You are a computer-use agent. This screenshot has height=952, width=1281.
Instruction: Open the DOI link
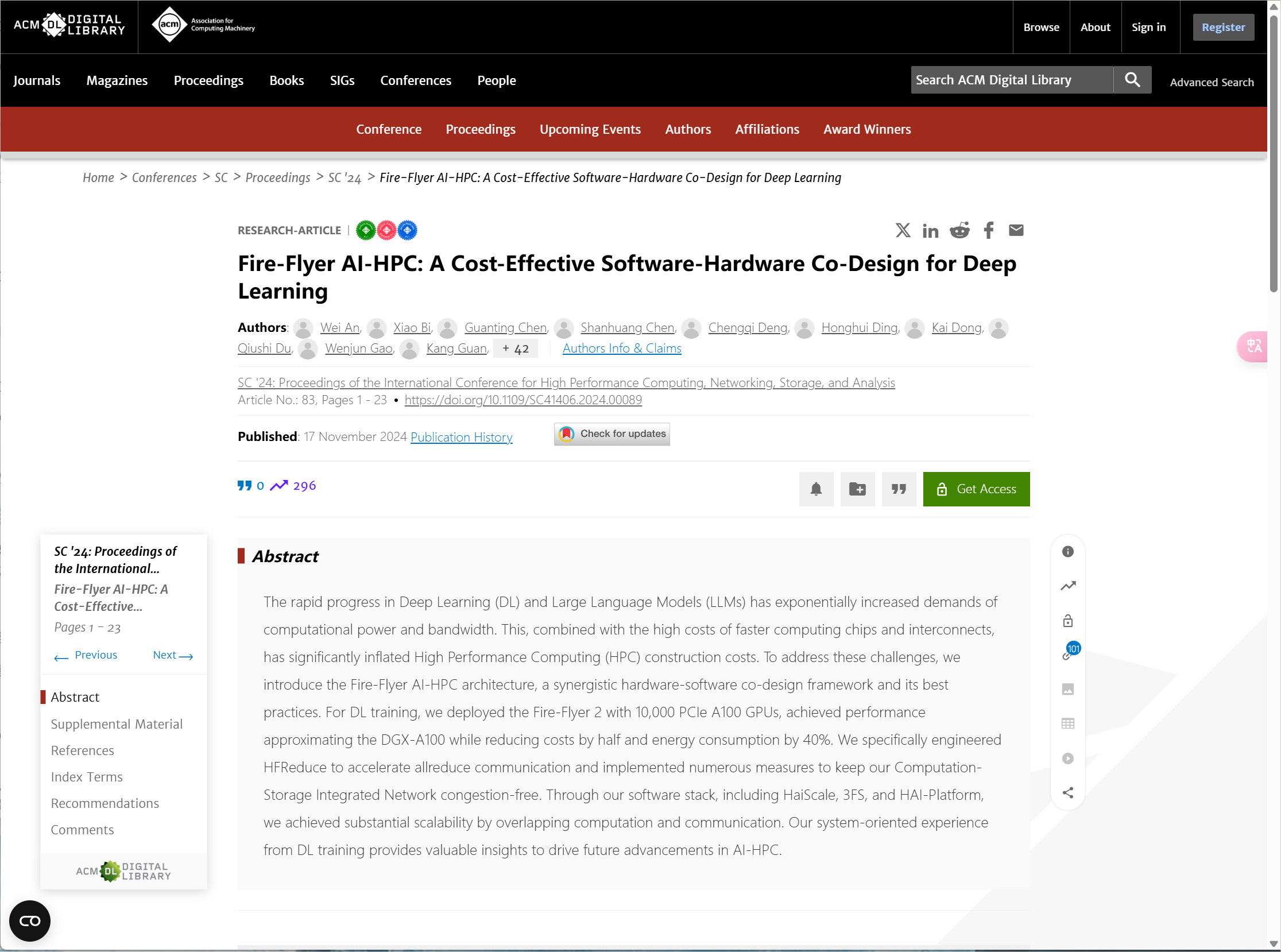point(523,400)
